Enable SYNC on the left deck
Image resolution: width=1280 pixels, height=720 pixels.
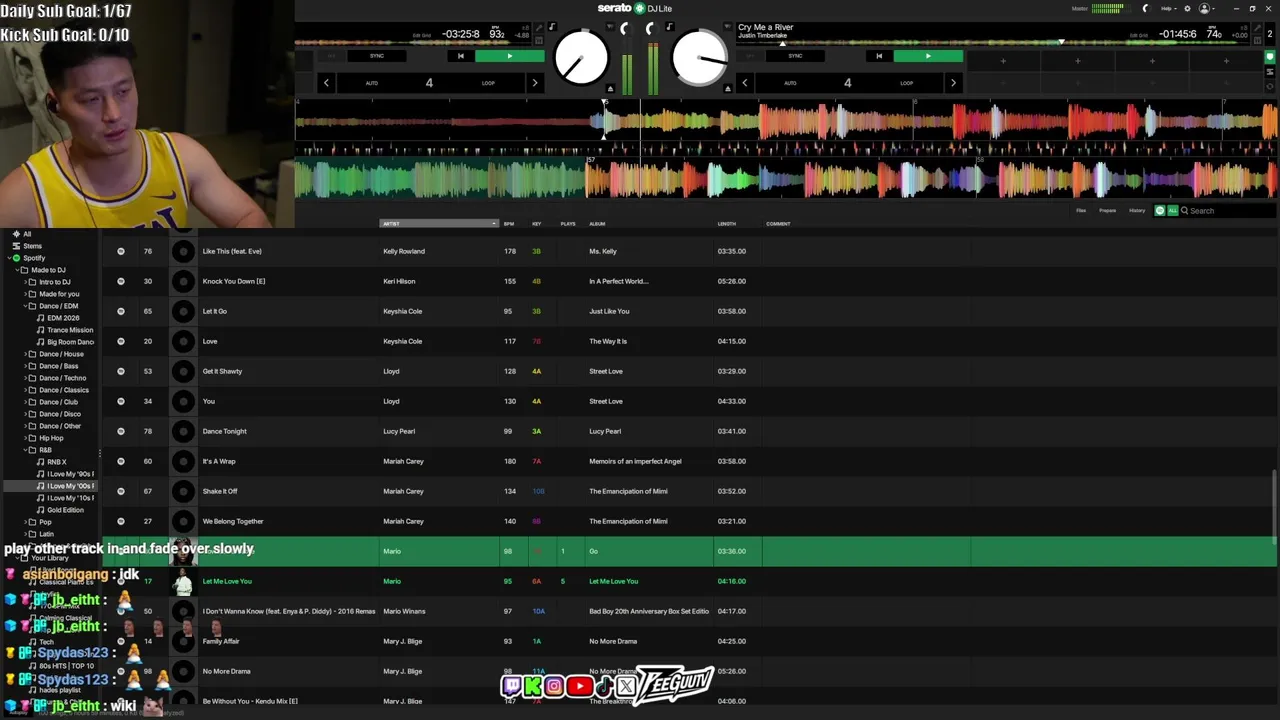pos(377,56)
